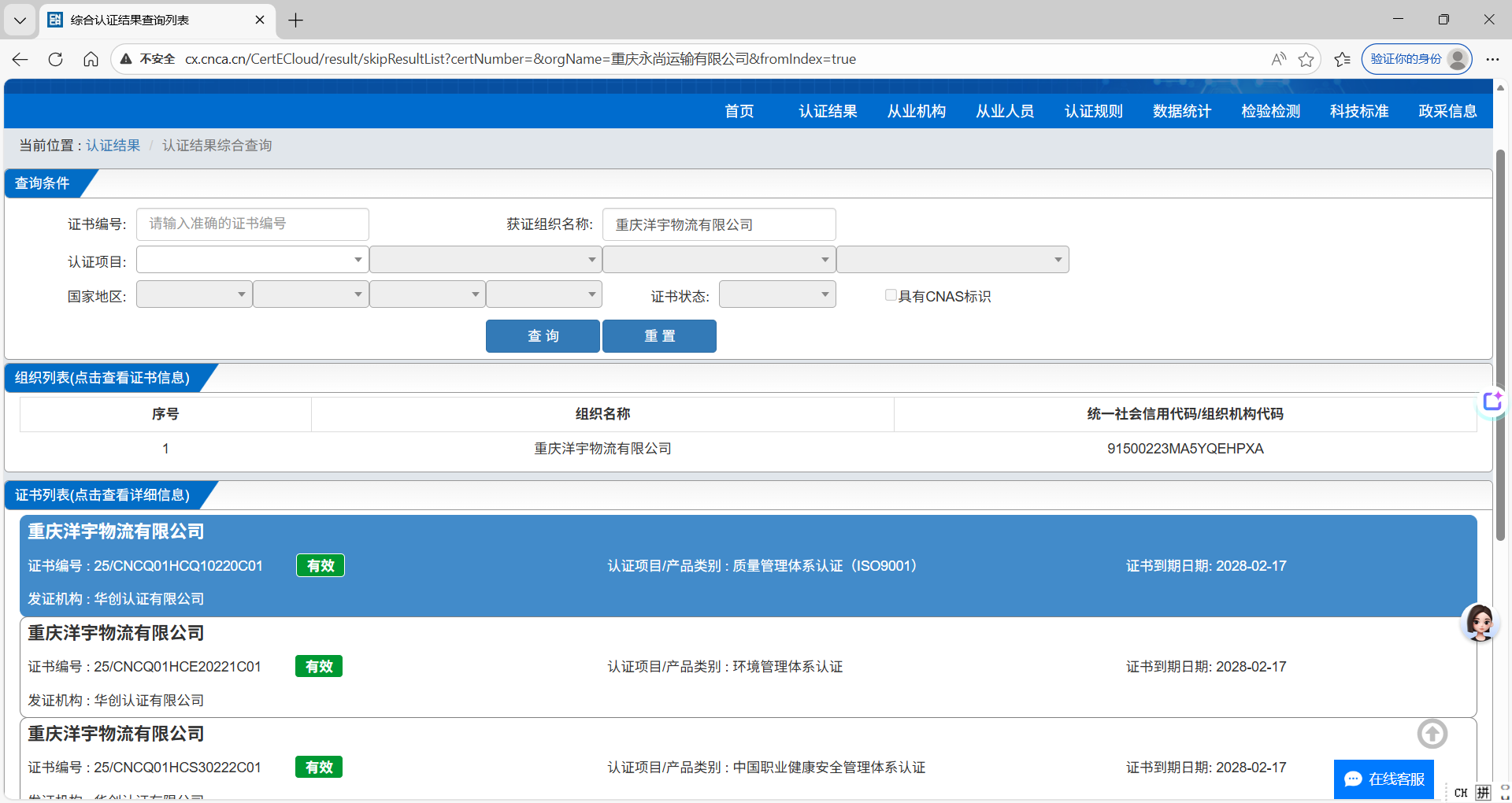Enable the 具有CNAS标识 checkbox
This screenshot has height=803, width=1512.
[891, 295]
